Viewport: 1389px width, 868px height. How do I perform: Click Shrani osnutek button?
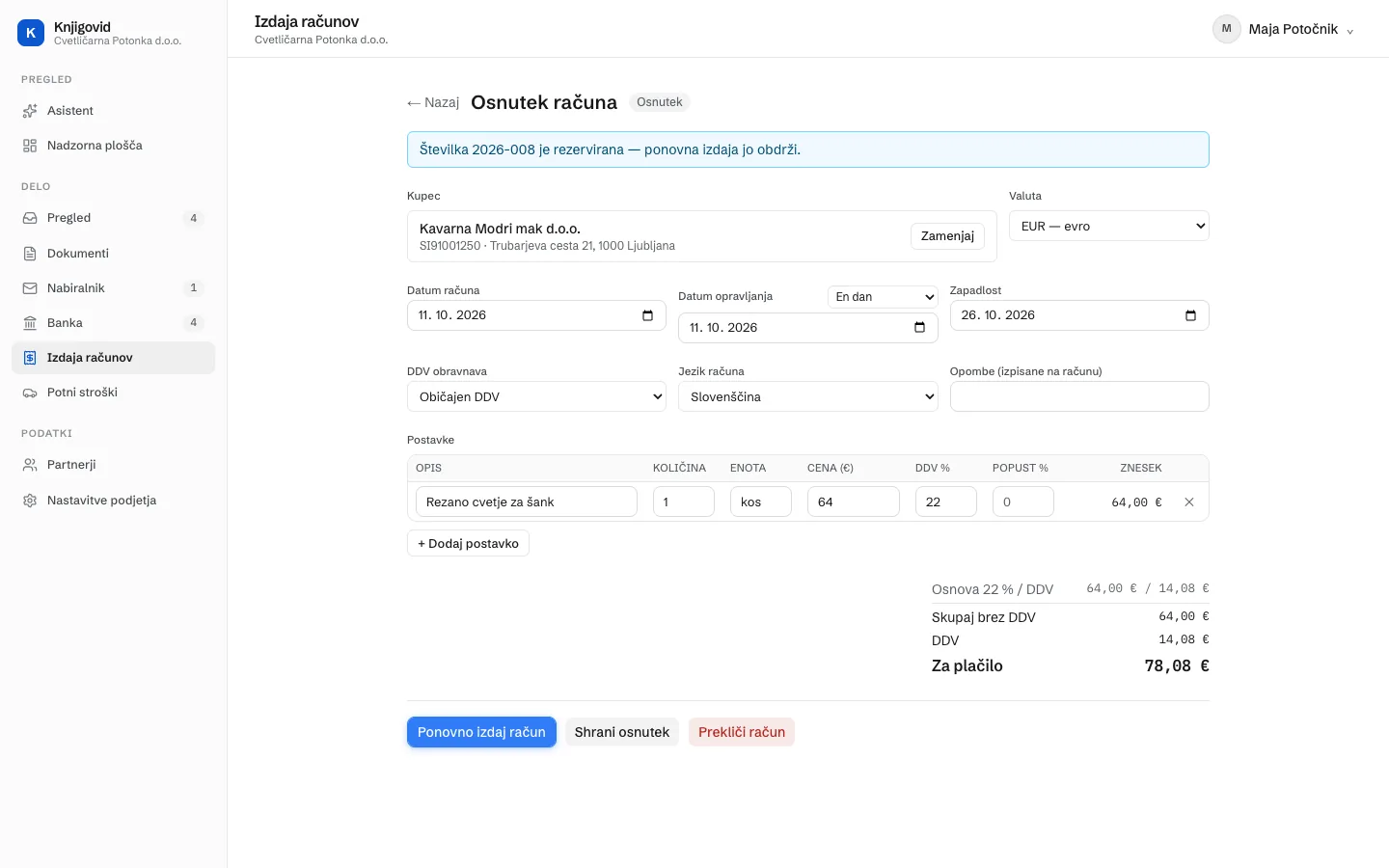point(622,732)
